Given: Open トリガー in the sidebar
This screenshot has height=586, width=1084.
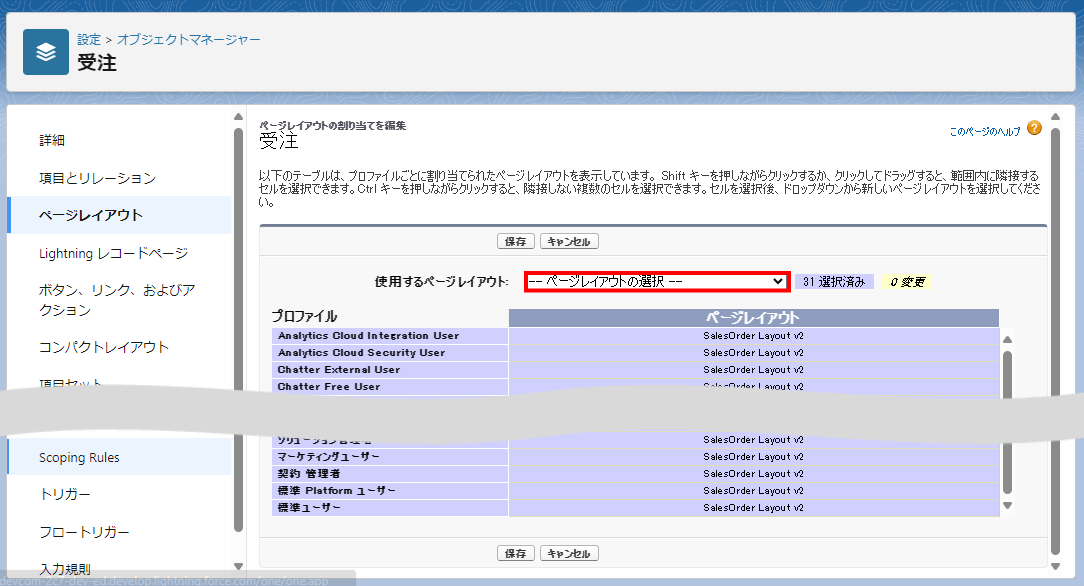Looking at the screenshot, I should pyautogui.click(x=65, y=495).
